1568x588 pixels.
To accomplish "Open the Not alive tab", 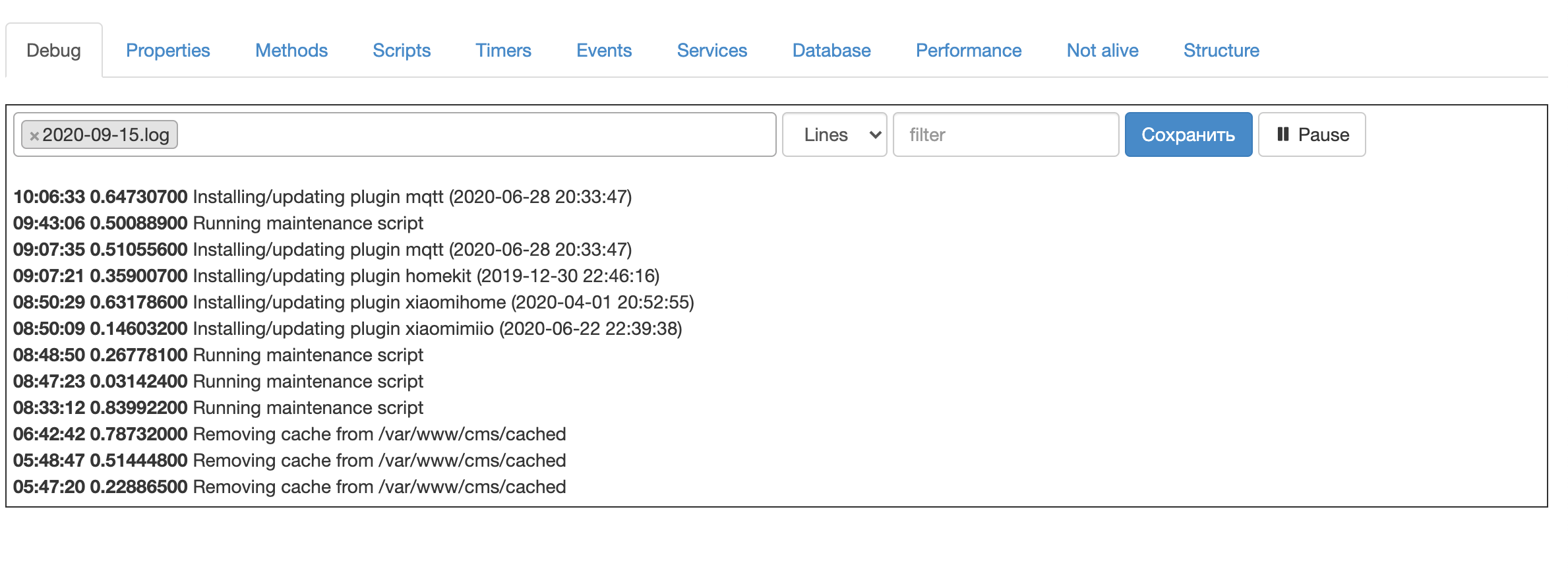I will coord(1102,50).
